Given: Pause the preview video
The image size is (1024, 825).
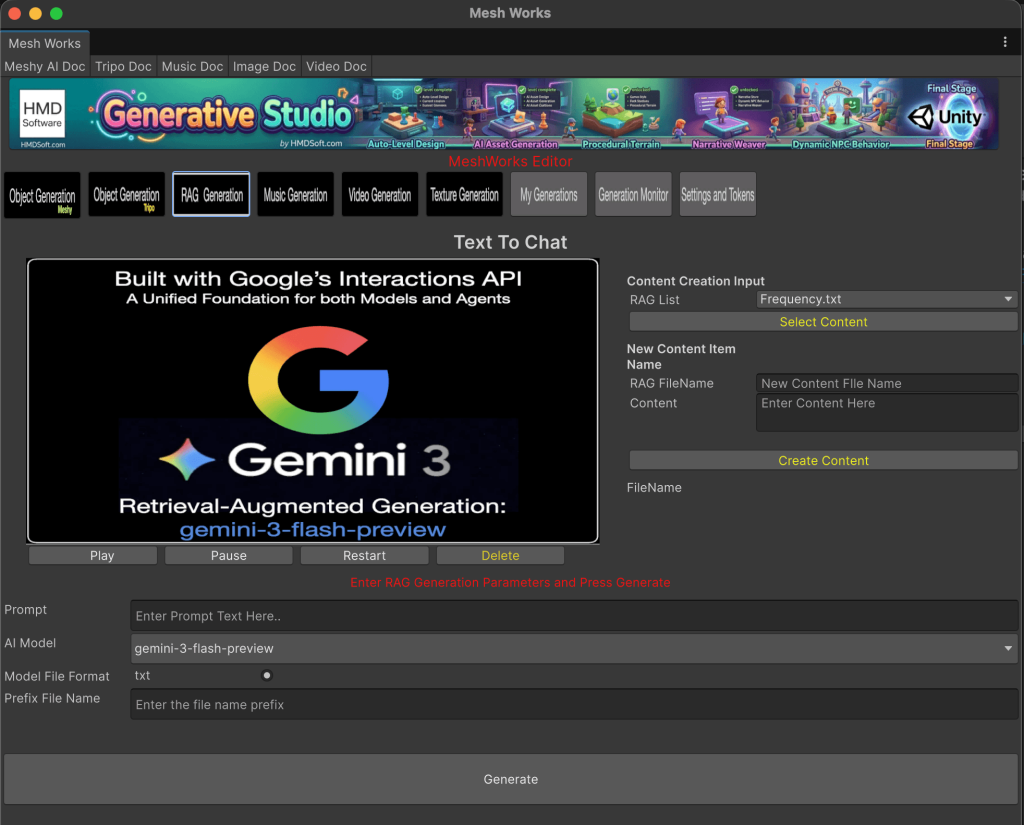Looking at the screenshot, I should (x=229, y=555).
